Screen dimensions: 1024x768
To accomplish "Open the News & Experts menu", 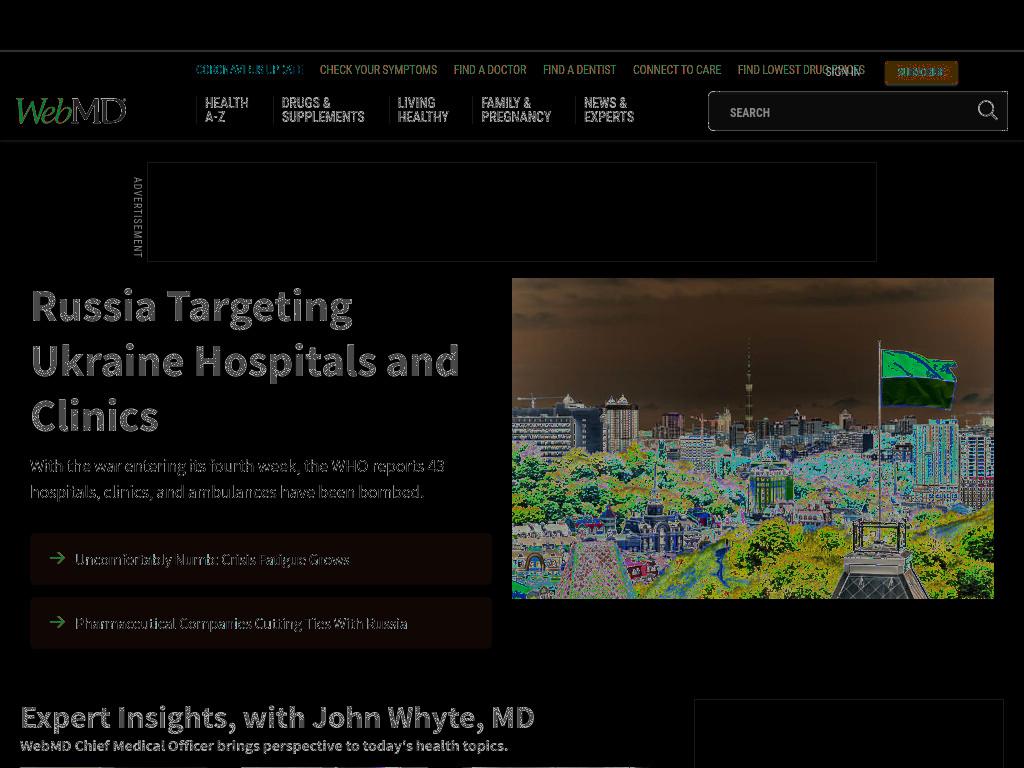I will pos(609,110).
